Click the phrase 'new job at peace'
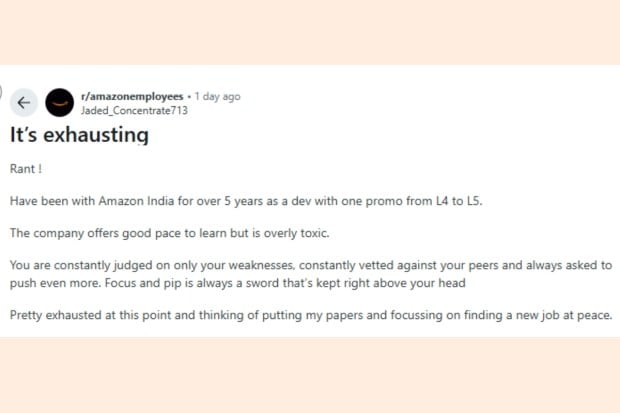Screen dimensions: 620x413 (564, 315)
